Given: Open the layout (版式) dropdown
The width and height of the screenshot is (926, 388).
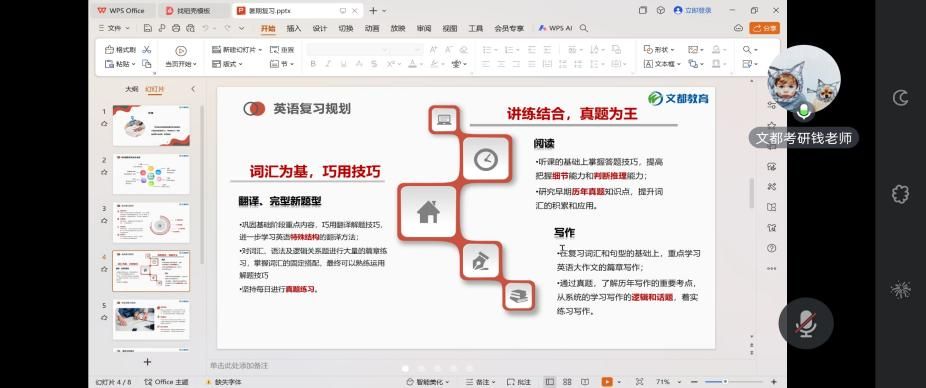Looking at the screenshot, I should [227, 64].
